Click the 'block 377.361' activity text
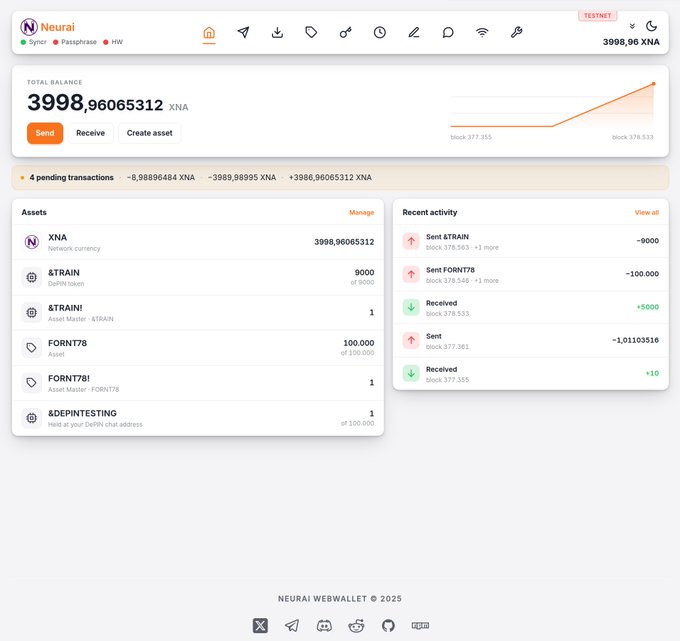 [447, 347]
